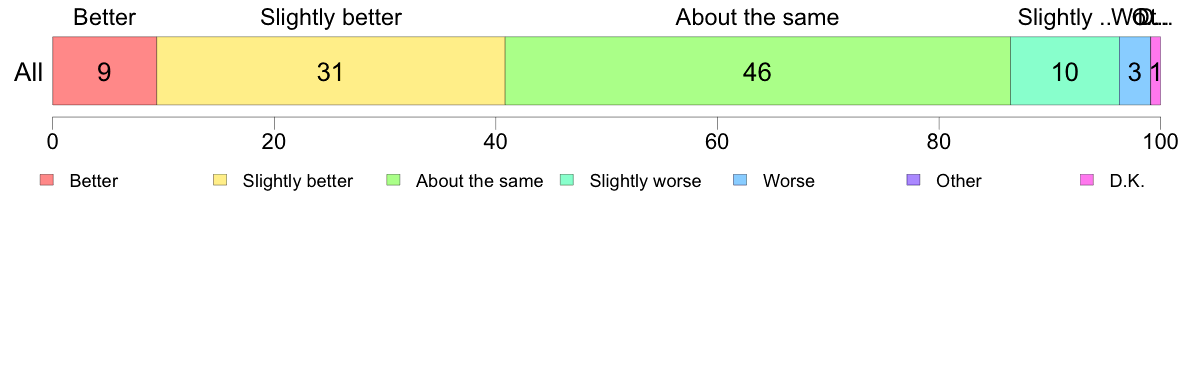1188x368 pixels.
Task: Click the yellow Slightly better legend swatch
Action: 220,180
